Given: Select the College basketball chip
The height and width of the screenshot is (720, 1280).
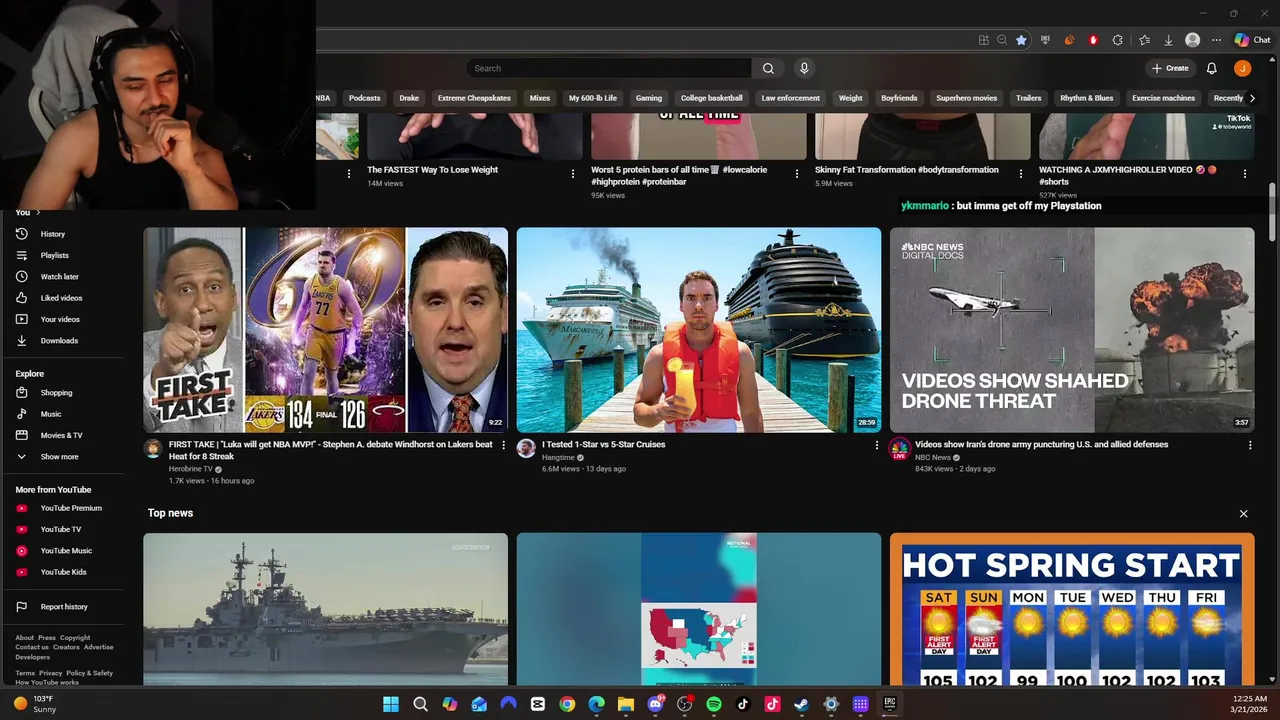Looking at the screenshot, I should click(x=712, y=98).
